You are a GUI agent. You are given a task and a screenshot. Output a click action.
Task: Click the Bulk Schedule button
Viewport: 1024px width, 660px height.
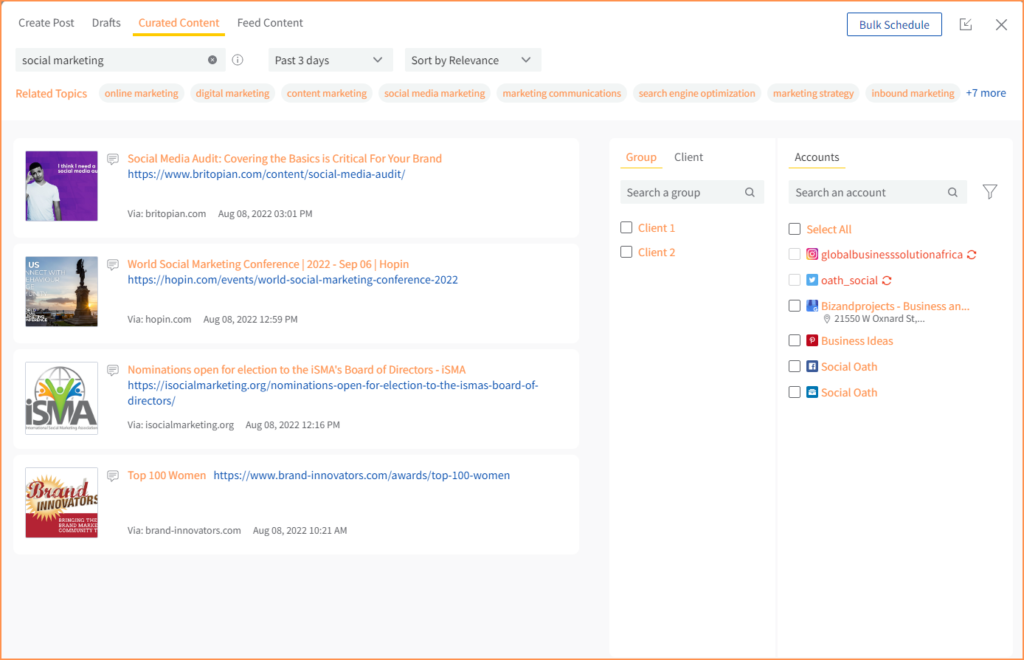tap(894, 25)
